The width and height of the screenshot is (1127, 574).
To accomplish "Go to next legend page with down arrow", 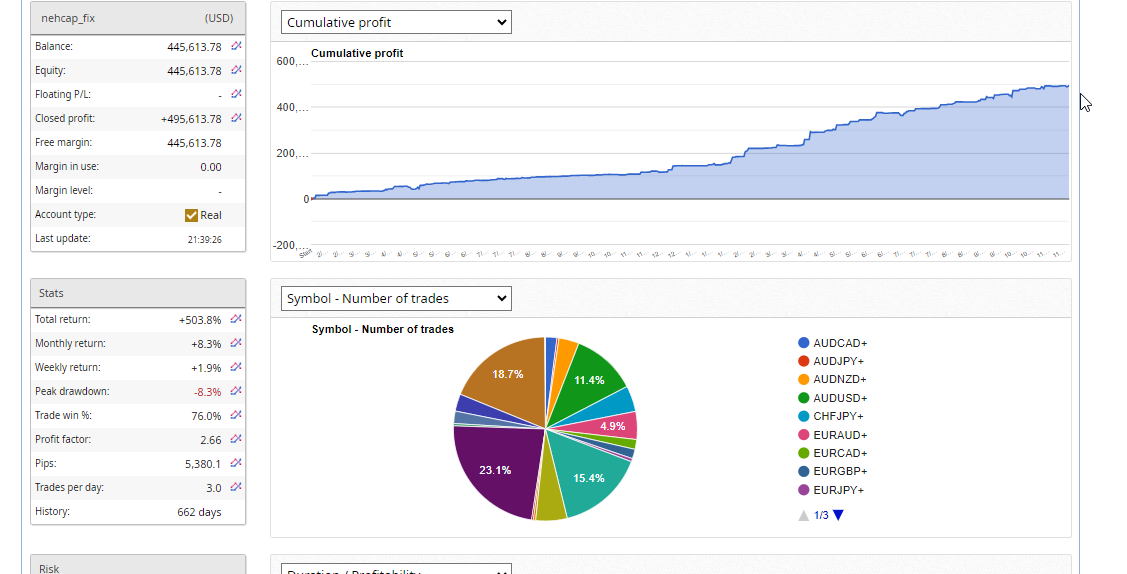I will pos(838,515).
